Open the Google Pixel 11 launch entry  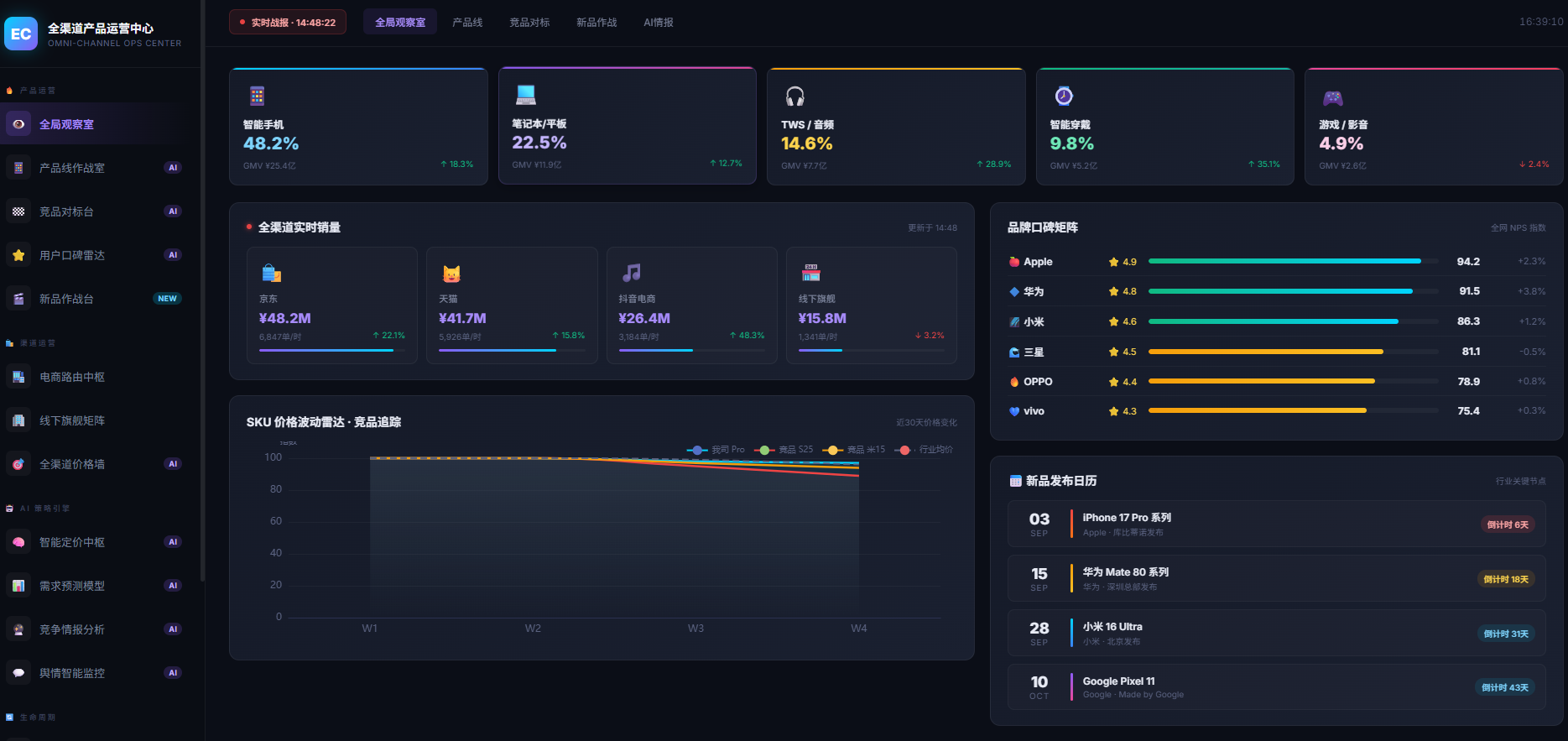pos(1276,687)
